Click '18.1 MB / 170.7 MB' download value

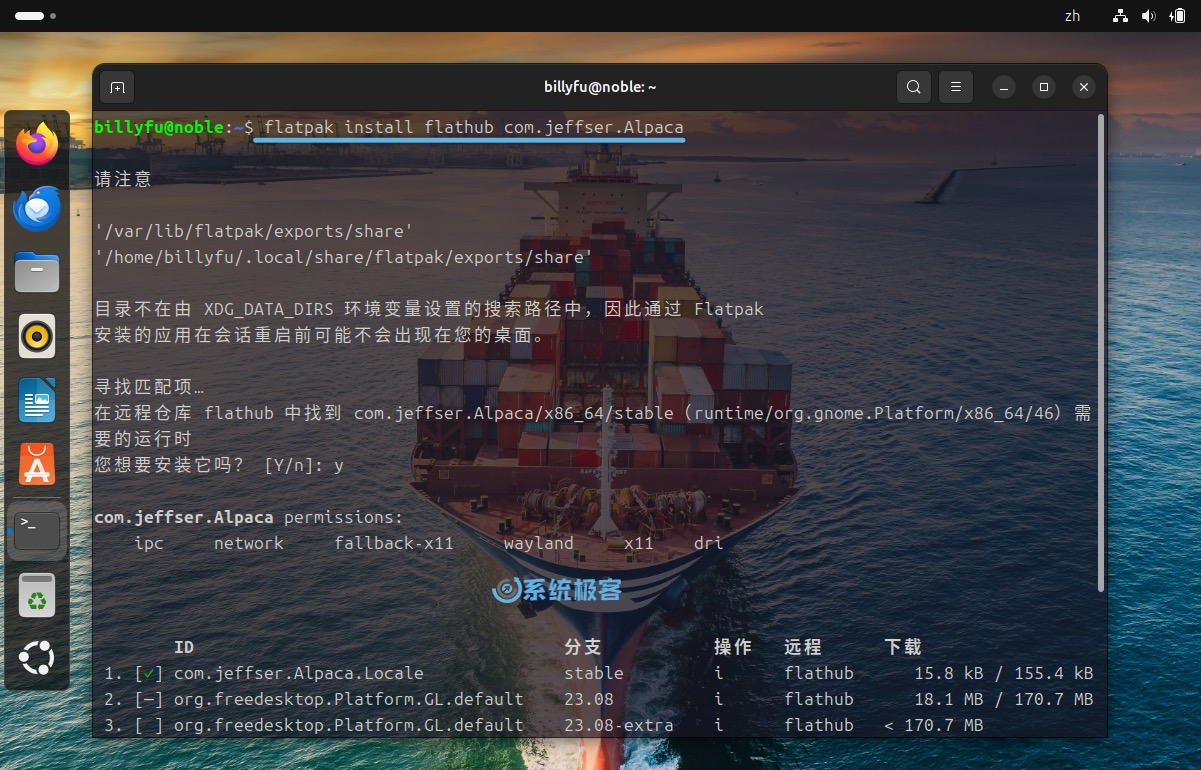point(1004,699)
